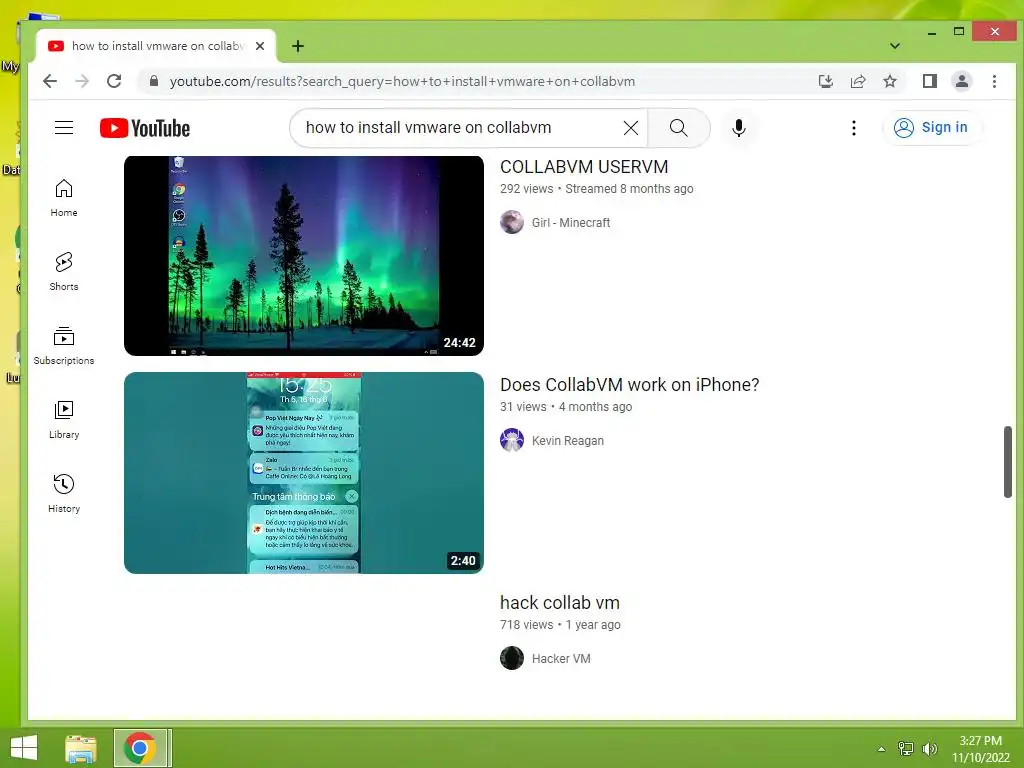Open History in the sidebar
Viewport: 1024px width, 768px height.
point(64,494)
